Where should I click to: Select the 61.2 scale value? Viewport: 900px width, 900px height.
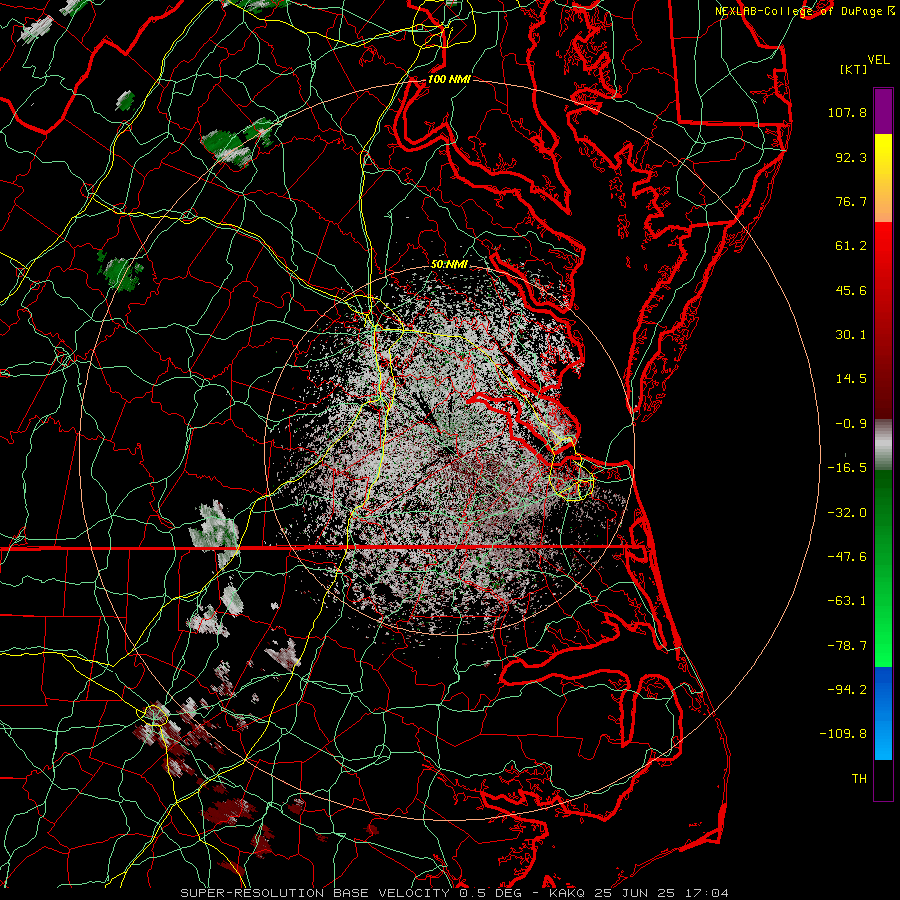coord(851,246)
